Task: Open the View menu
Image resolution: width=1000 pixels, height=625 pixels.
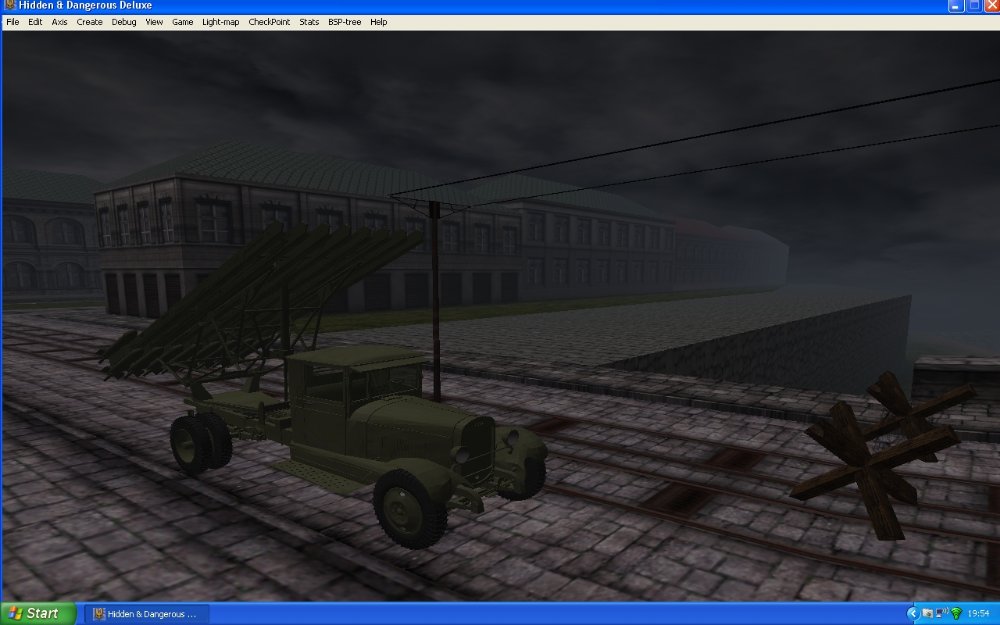Action: 153,21
